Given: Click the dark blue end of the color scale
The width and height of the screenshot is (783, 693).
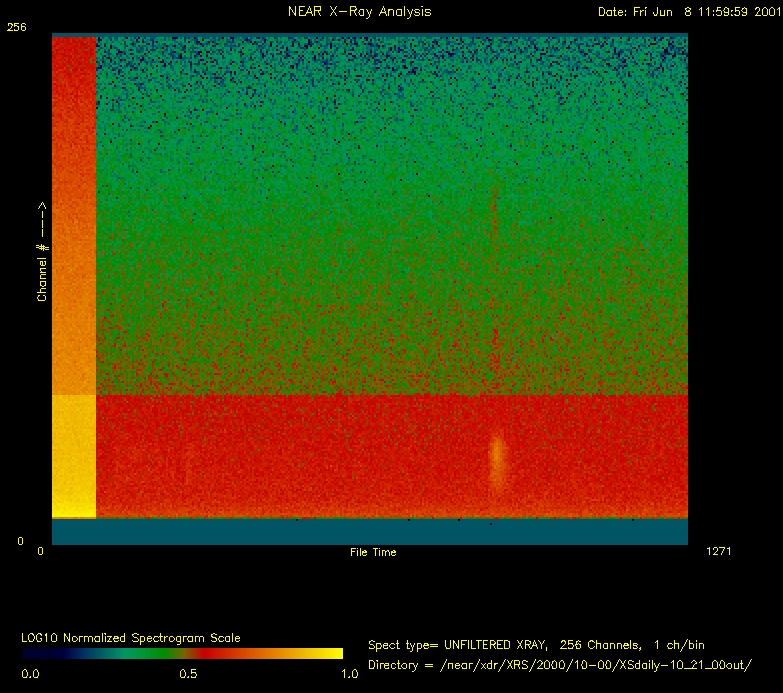Looking at the screenshot, I should pyautogui.click(x=32, y=654).
